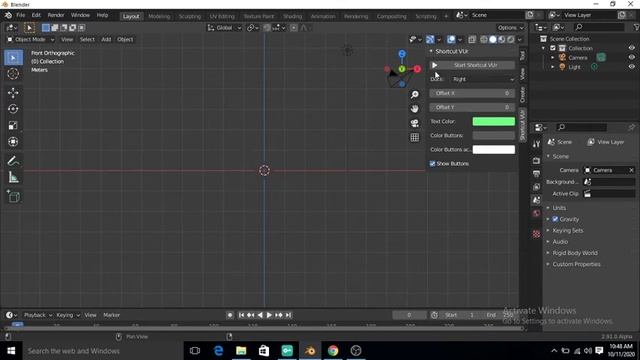
Task: Expand the Keying Sets panel
Action: [x=567, y=231]
